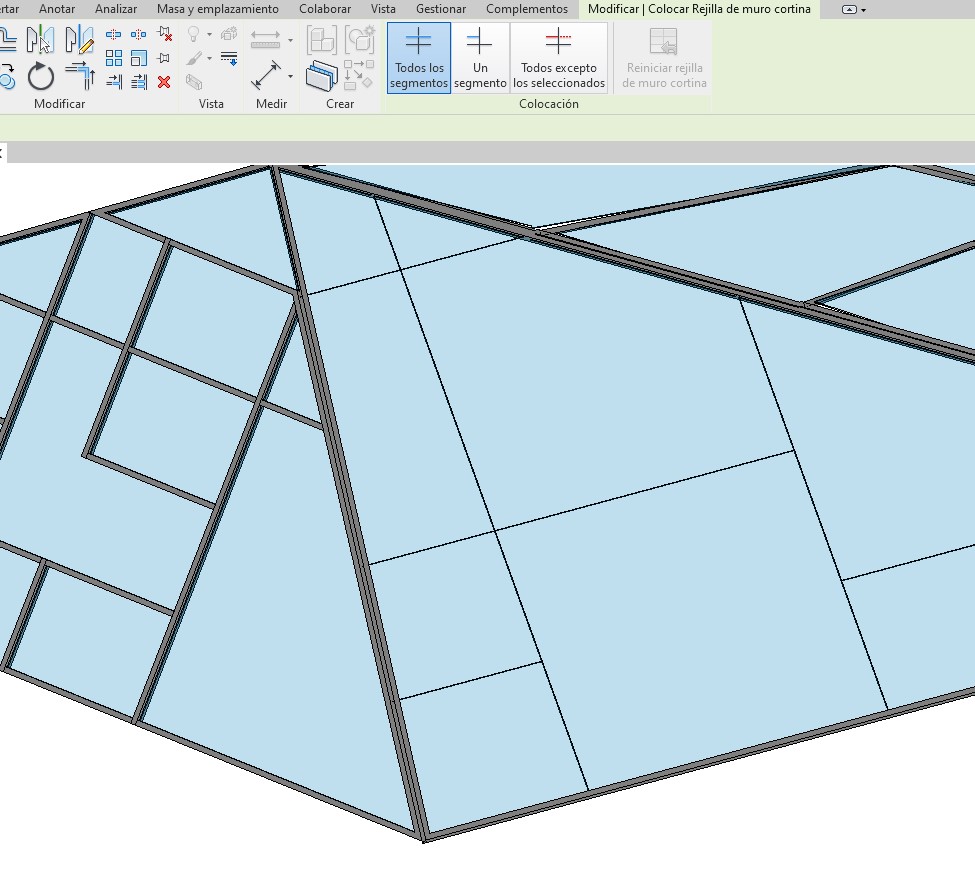The height and width of the screenshot is (870, 975).
Task: Click the Trim/Extend to Corner icon
Action: point(79,76)
